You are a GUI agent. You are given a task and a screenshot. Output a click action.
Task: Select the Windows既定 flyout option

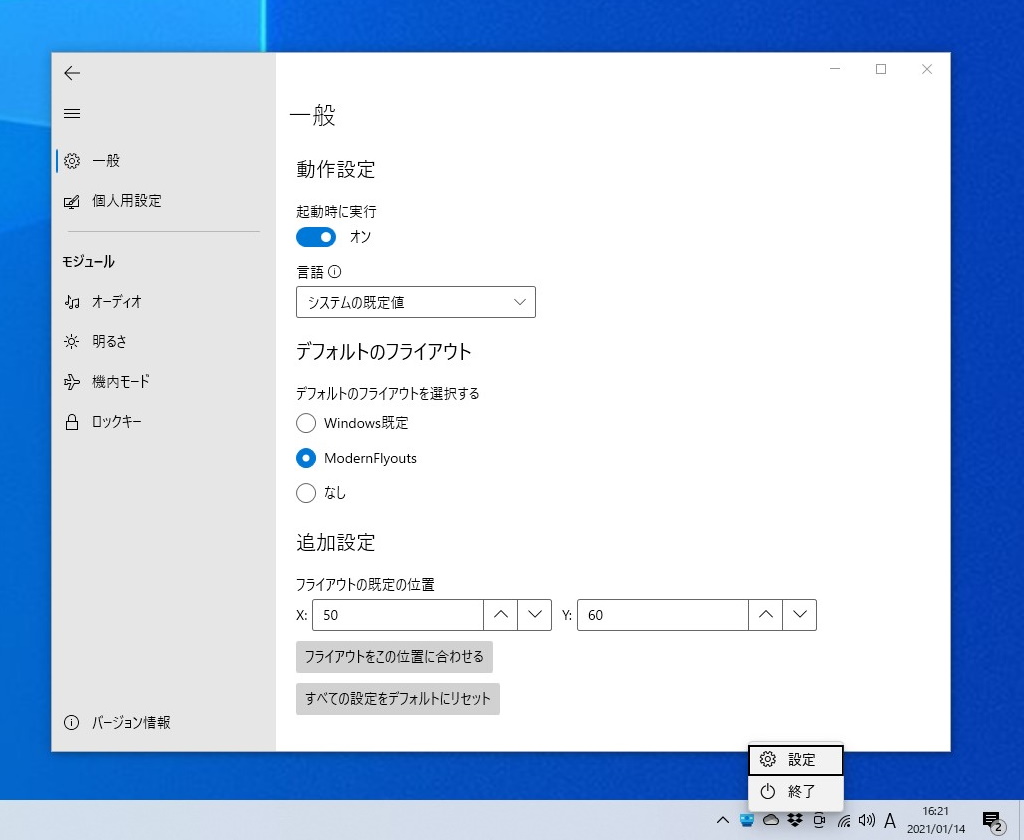click(x=306, y=423)
